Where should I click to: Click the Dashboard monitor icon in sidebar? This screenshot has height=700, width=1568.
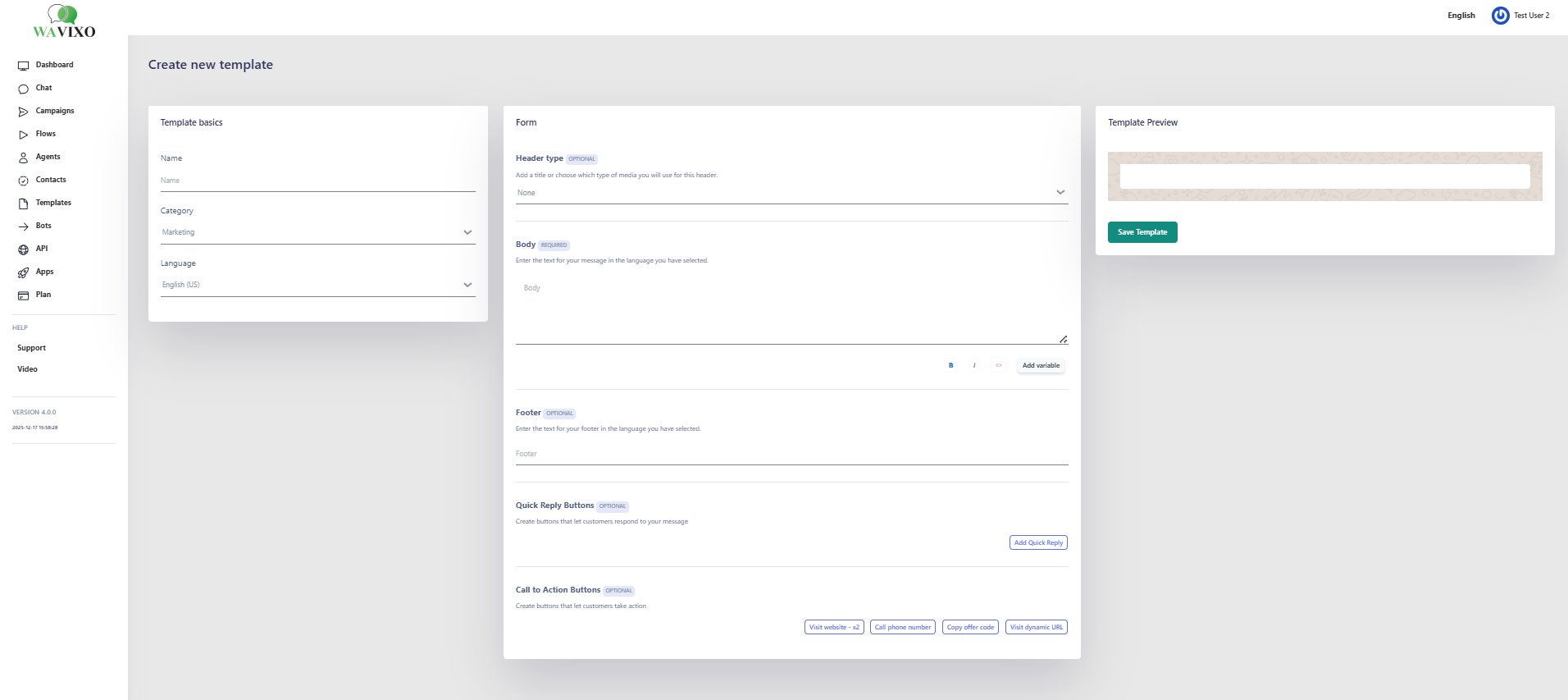(23, 66)
